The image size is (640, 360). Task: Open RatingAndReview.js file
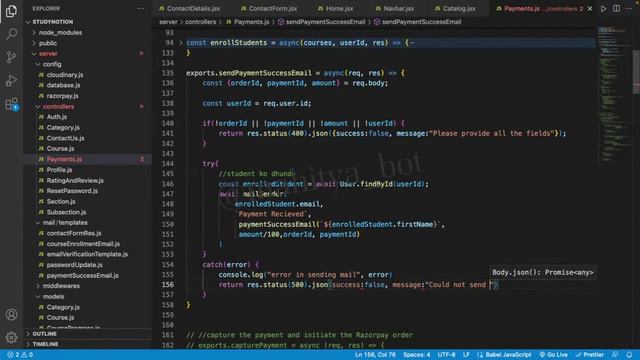(88, 180)
